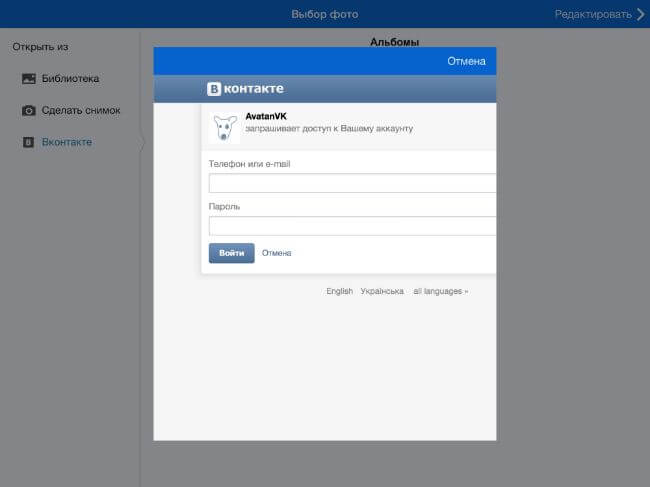
Task: Click the camera icon for Сделать снимок
Action: tap(29, 111)
